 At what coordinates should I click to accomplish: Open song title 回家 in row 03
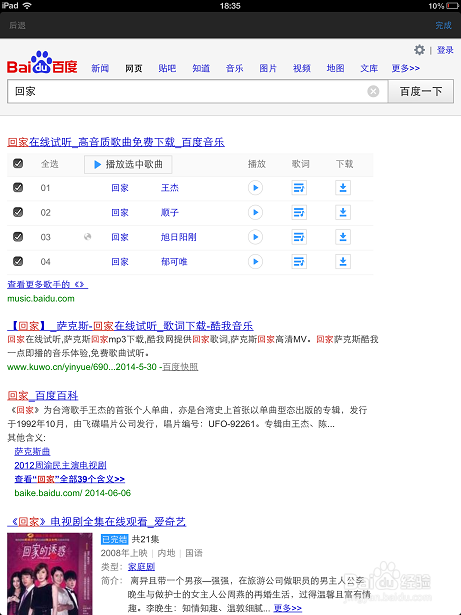click(120, 237)
